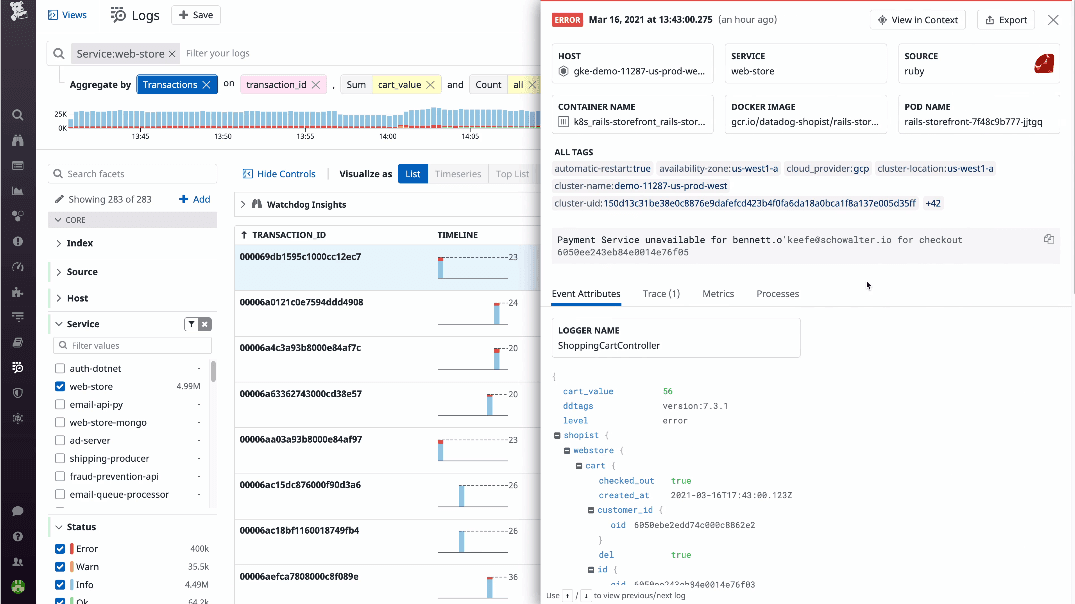Collapse the Service facet

59,324
